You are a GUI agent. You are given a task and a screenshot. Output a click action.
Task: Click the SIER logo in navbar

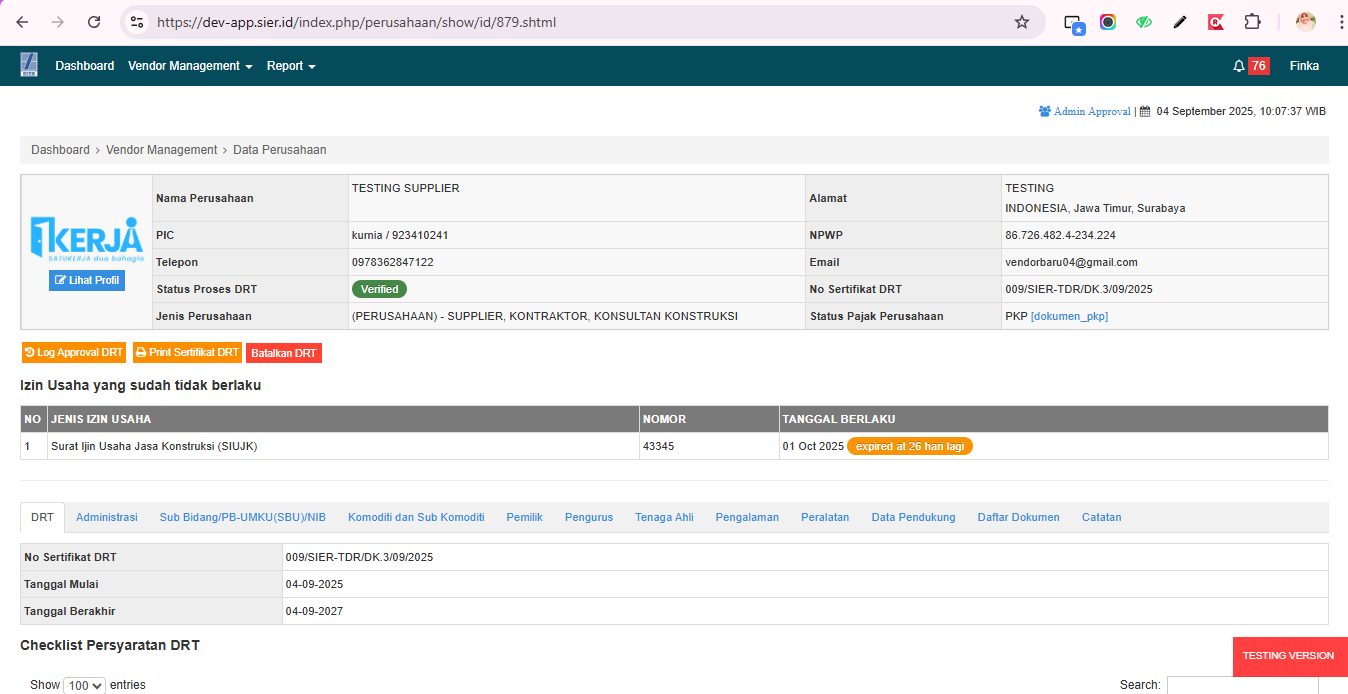29,65
